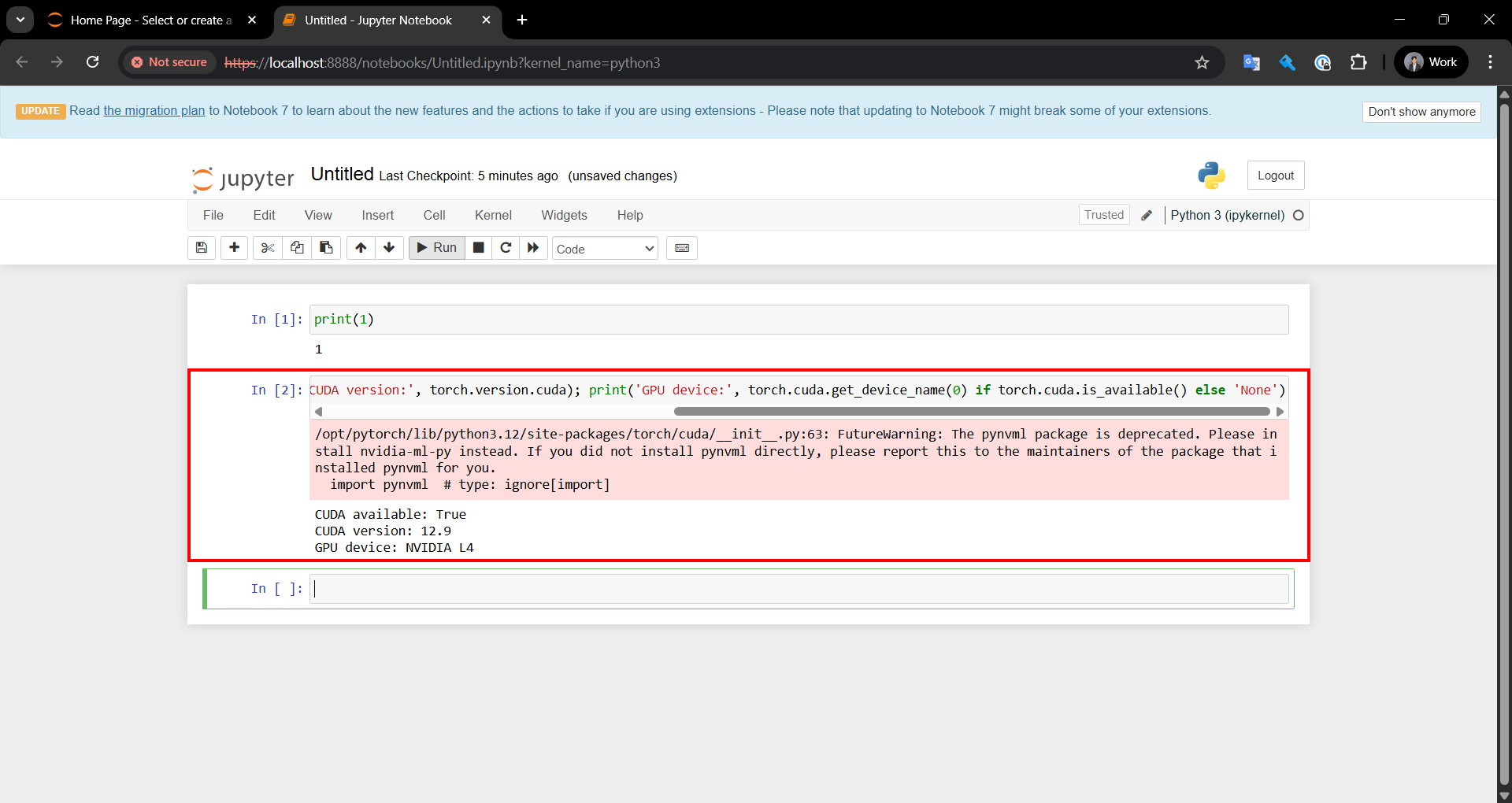Open the cell type Code dropdown
Image resolution: width=1512 pixels, height=803 pixels.
click(x=605, y=249)
